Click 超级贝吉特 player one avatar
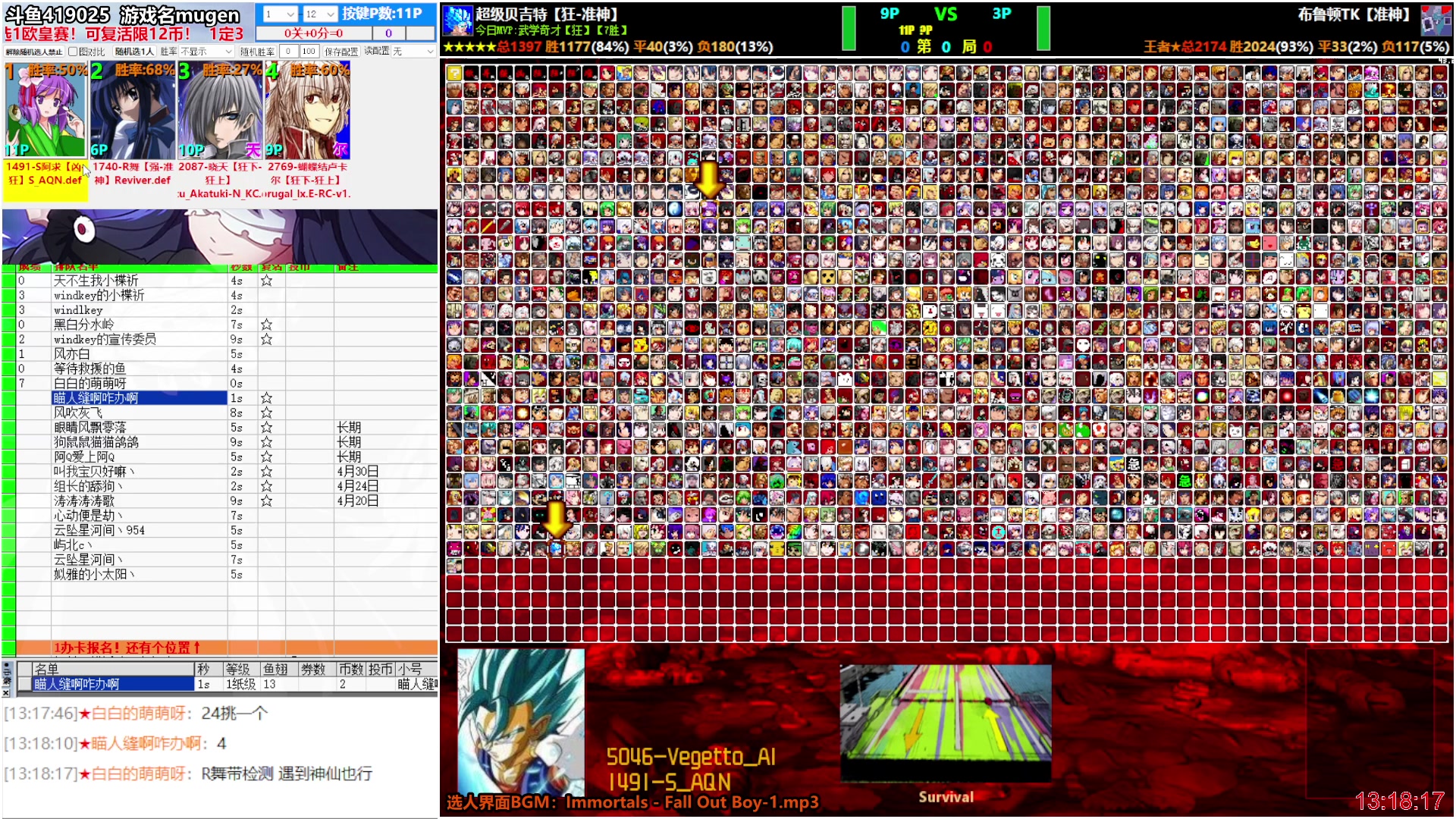 pos(457,20)
